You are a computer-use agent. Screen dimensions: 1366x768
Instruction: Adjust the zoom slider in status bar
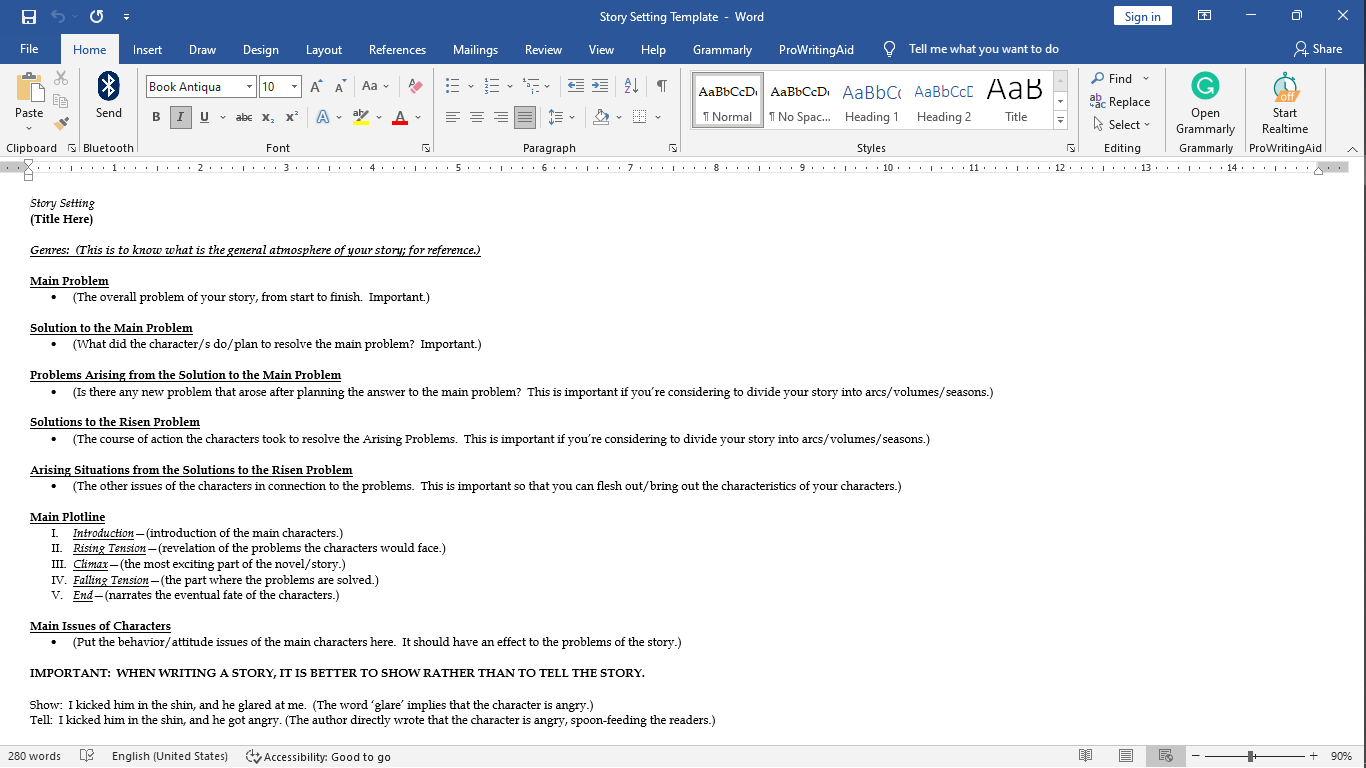[1251, 756]
